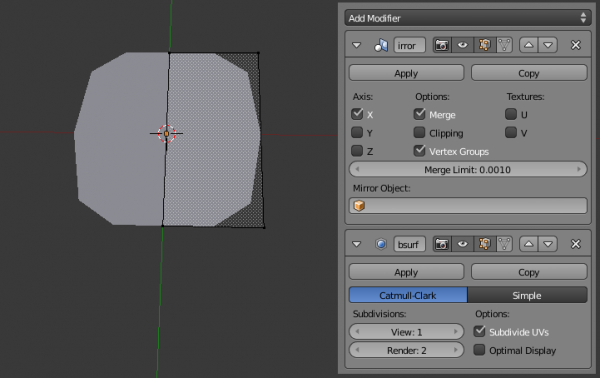The image size is (600, 378).
Task: Toggle the Subdivide UVs checkbox
Action: 479,331
